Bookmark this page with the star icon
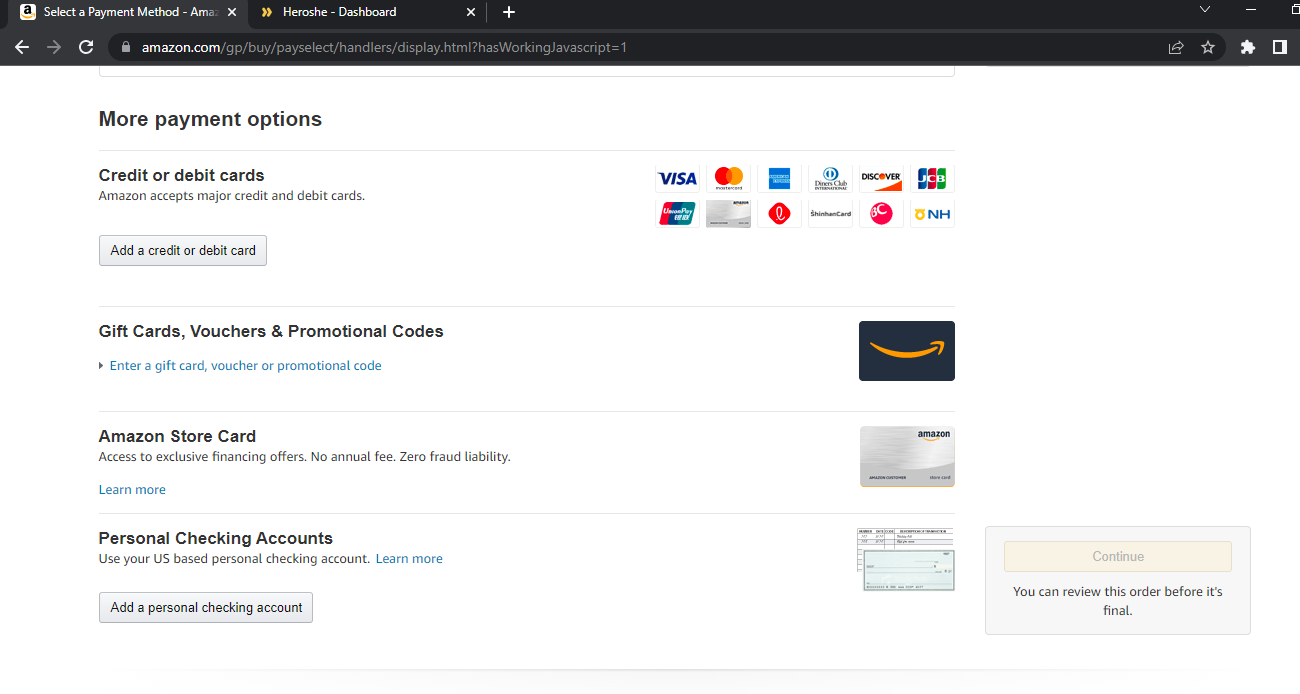The height and width of the screenshot is (694, 1300). (x=1208, y=47)
